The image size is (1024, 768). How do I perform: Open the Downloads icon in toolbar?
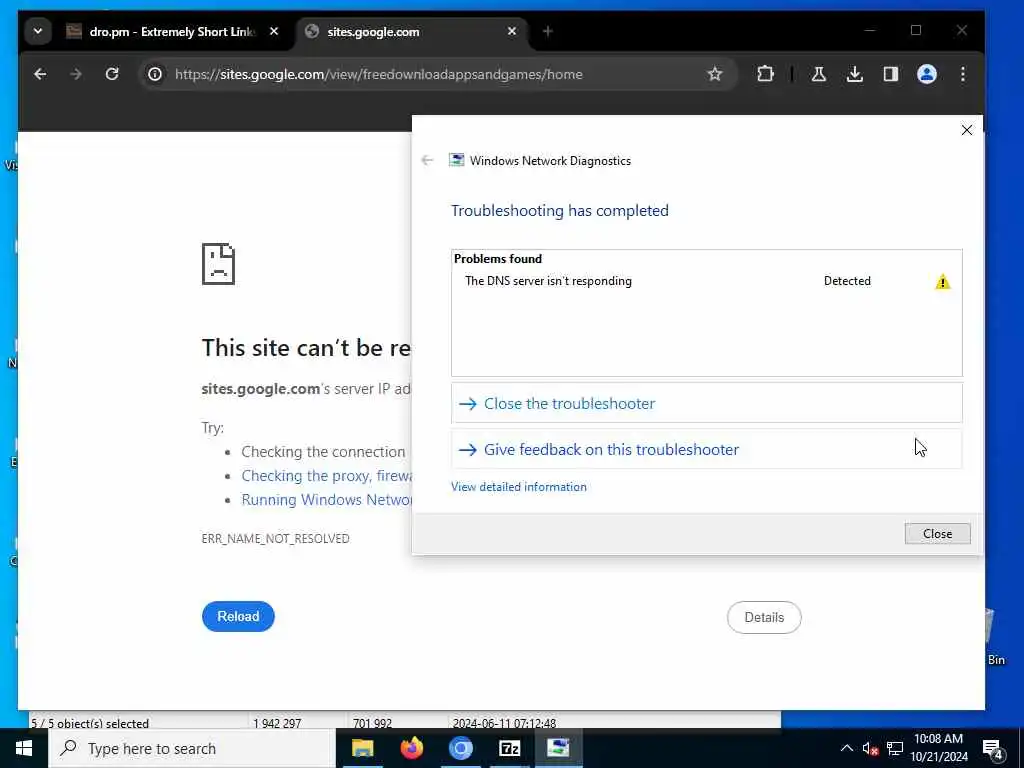point(854,74)
